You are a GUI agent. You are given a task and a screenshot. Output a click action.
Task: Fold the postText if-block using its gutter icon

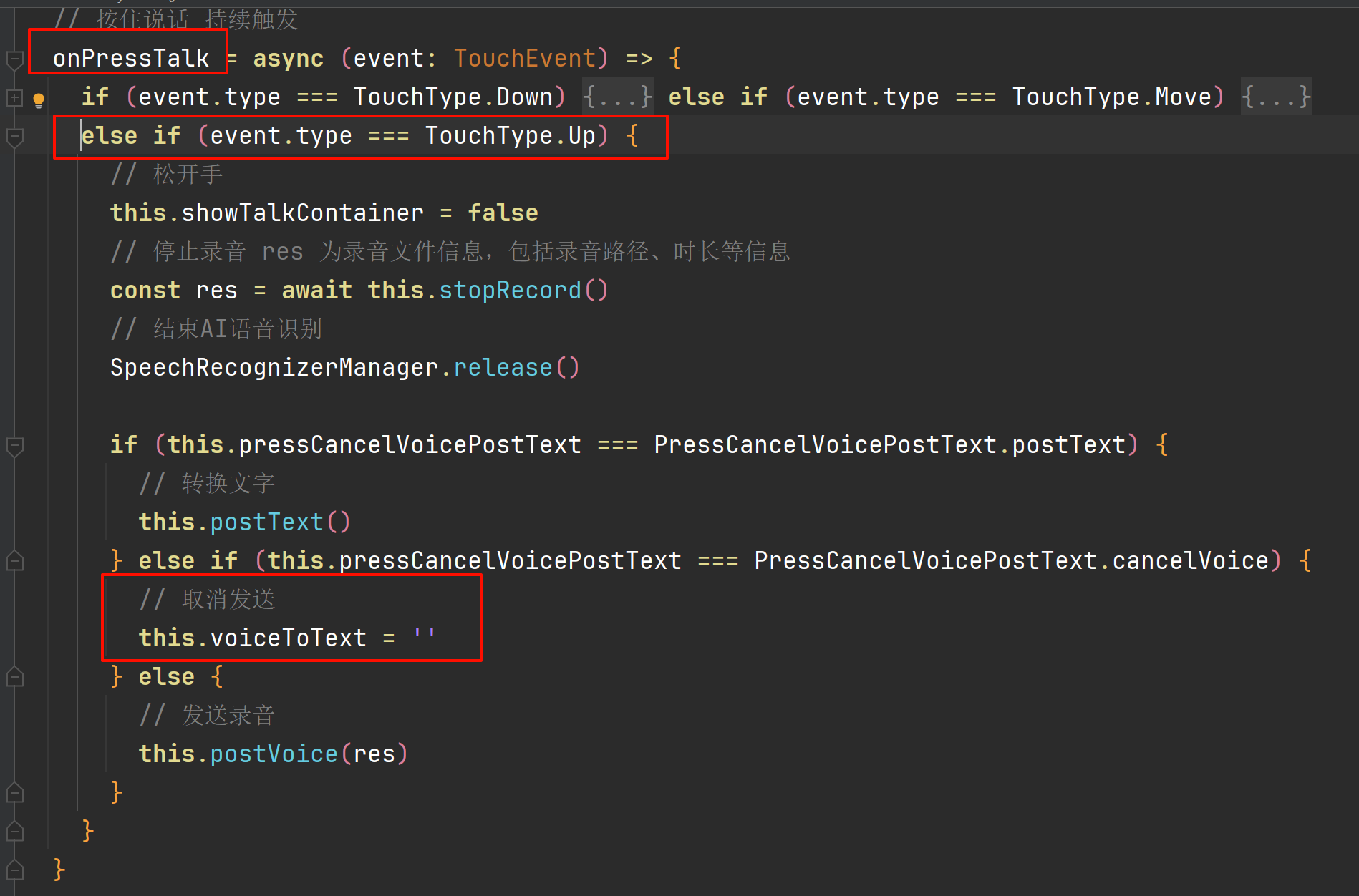14,446
